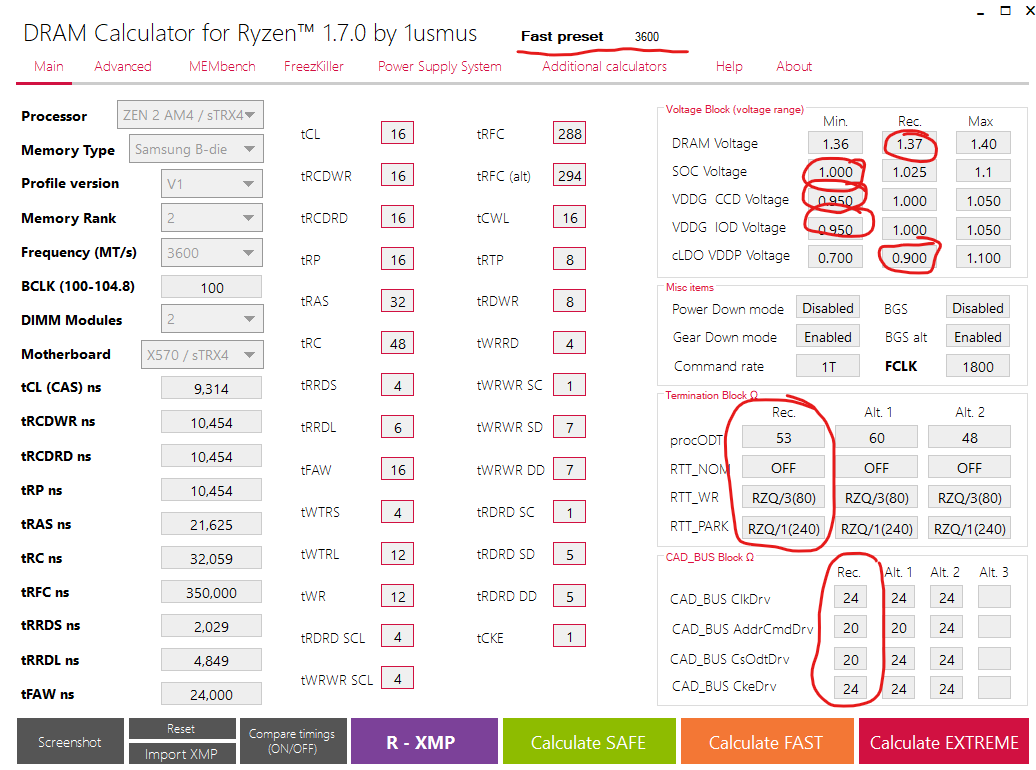This screenshot has height=770, width=1036.
Task: Open the Main tab
Action: click(49, 66)
